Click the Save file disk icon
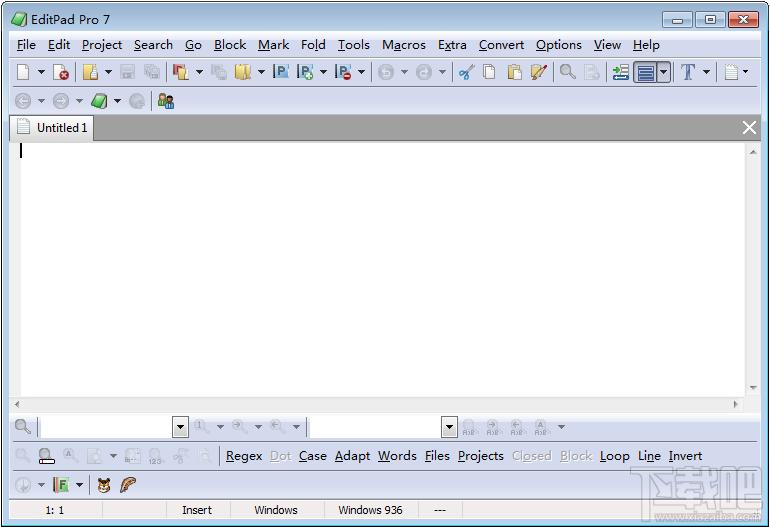Screen dimensions: 770x527 pos(128,72)
